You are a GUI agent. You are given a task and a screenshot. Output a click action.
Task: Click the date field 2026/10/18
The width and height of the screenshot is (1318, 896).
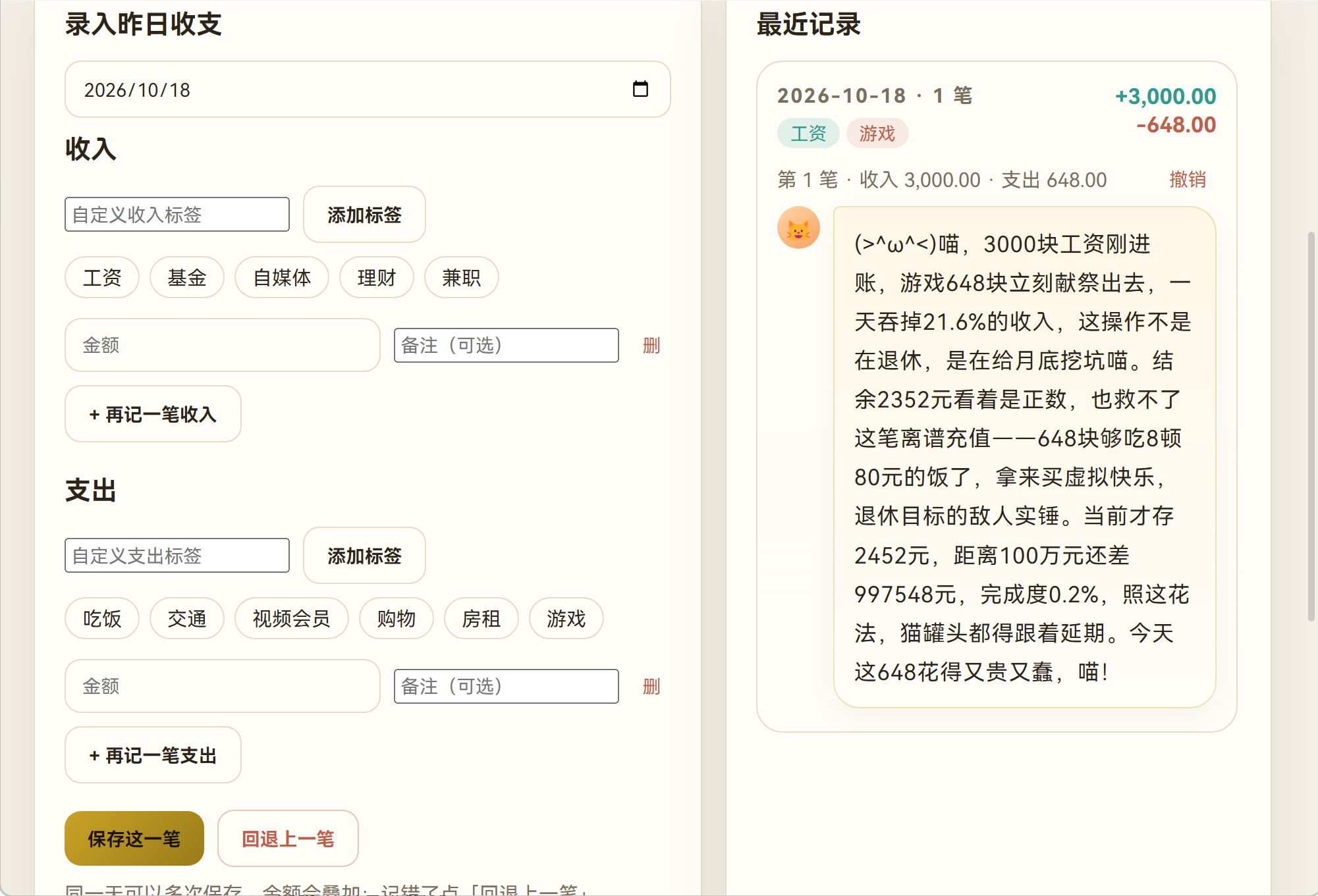[x=368, y=90]
